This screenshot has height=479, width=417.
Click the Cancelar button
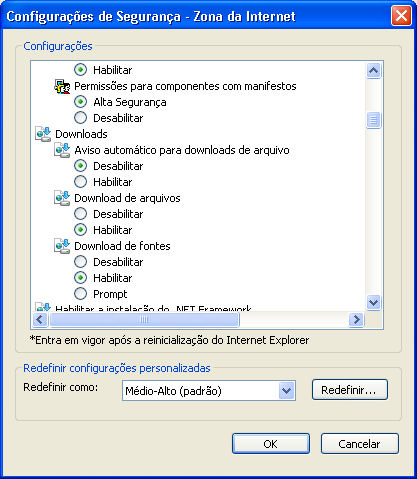click(360, 444)
